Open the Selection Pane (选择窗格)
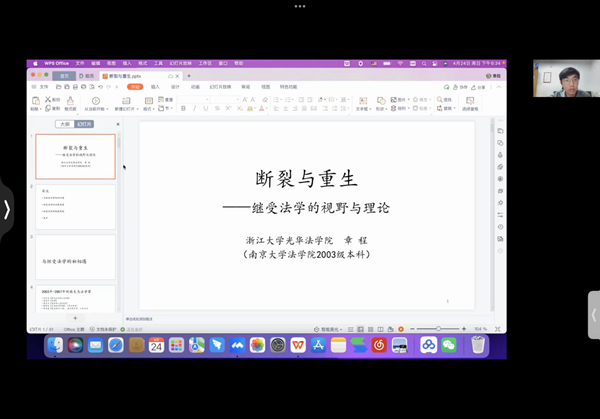The image size is (600, 419). tap(470, 102)
